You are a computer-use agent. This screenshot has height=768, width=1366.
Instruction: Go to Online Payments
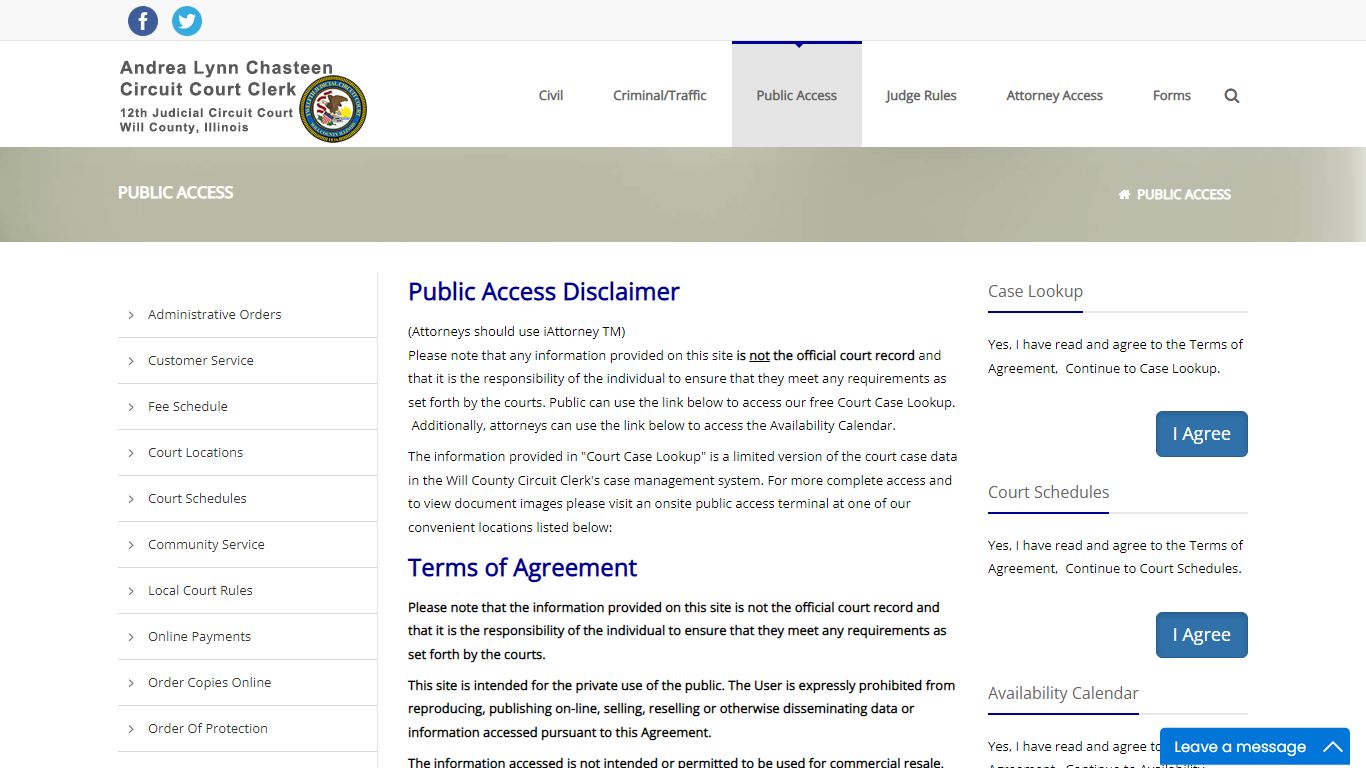200,636
